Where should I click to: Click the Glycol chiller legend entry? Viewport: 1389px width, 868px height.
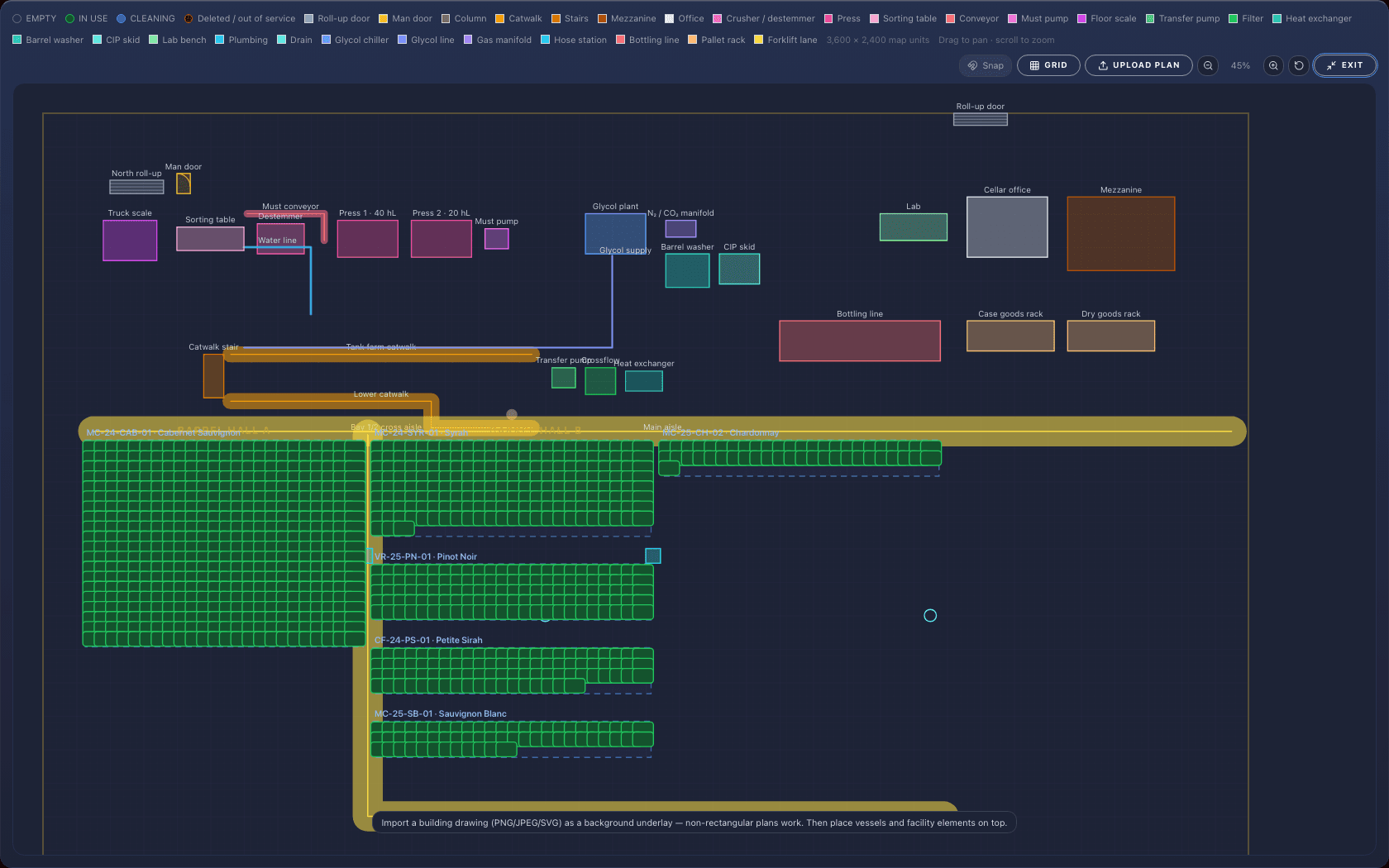click(x=355, y=40)
